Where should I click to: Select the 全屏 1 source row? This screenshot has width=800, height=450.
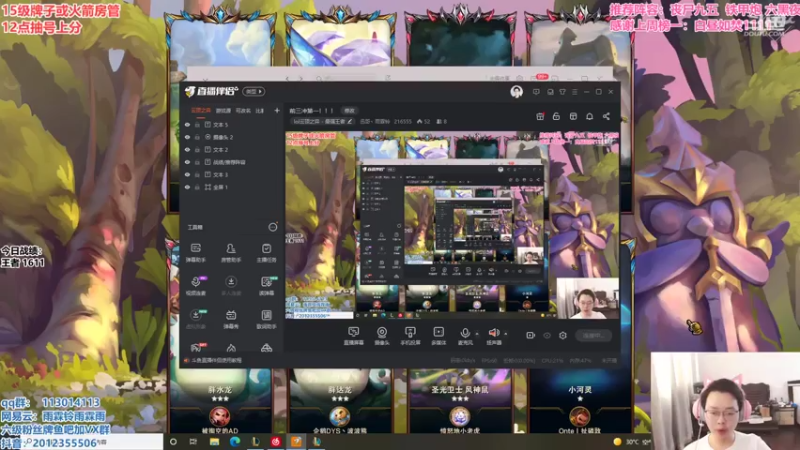click(x=232, y=187)
